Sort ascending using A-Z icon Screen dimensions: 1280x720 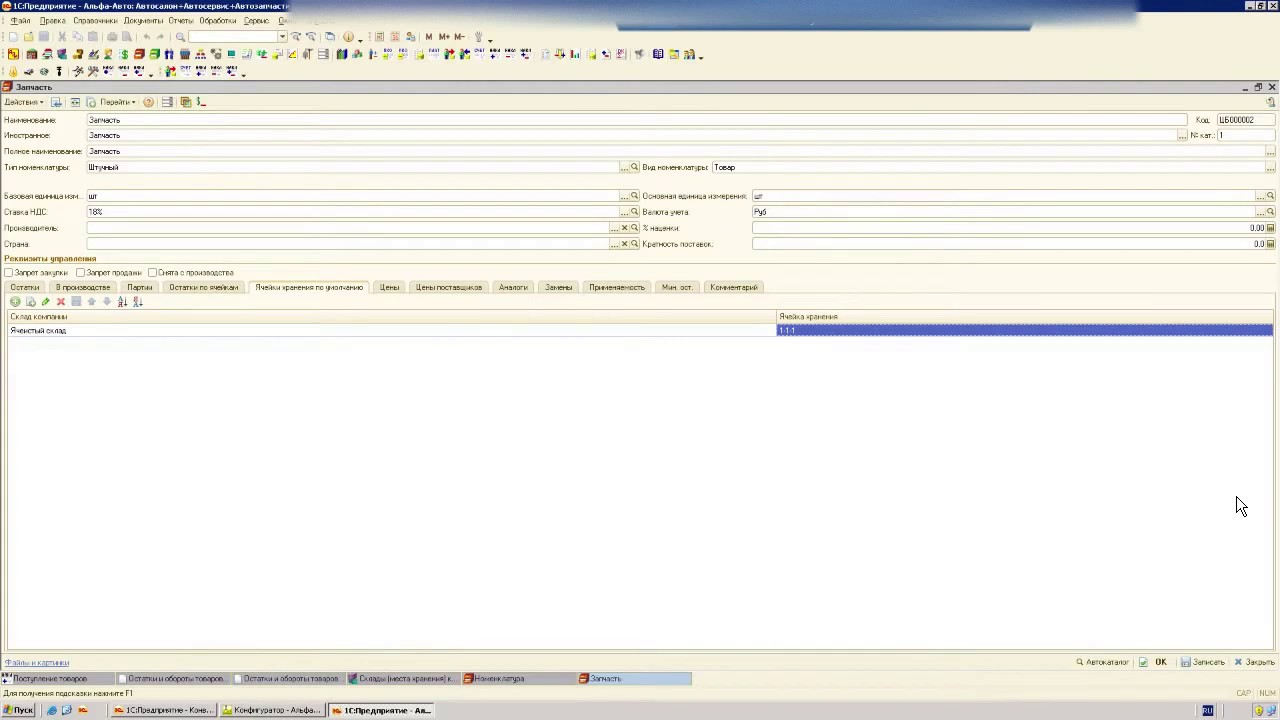tap(122, 302)
